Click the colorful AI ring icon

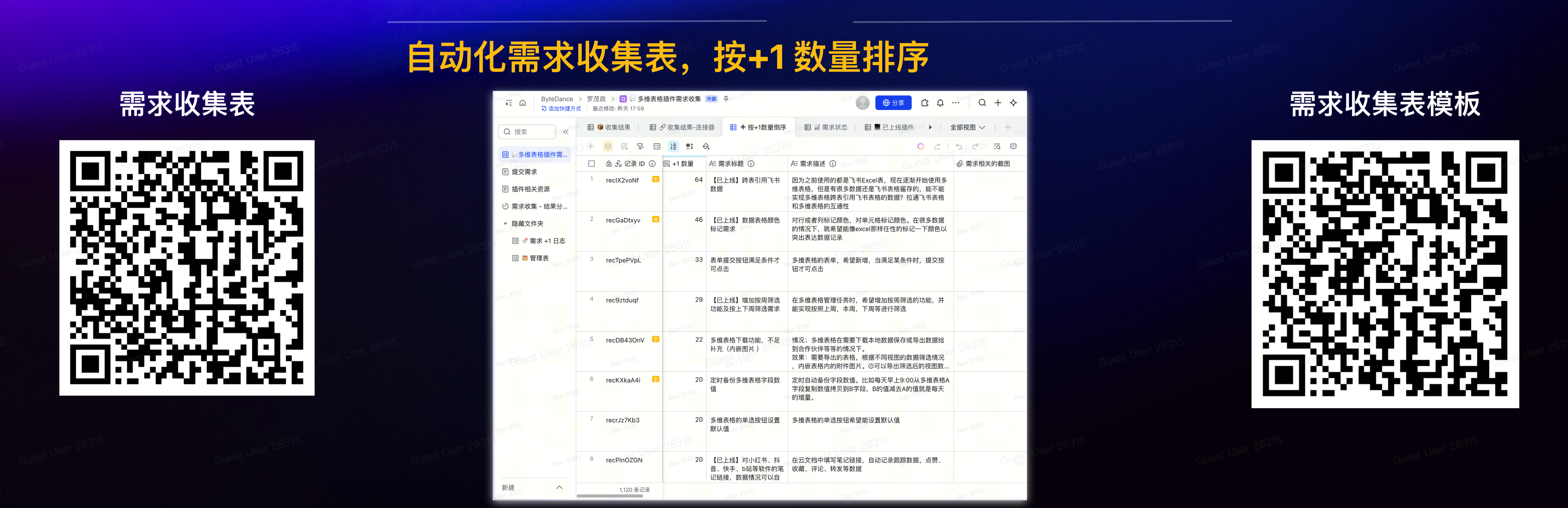point(920,146)
